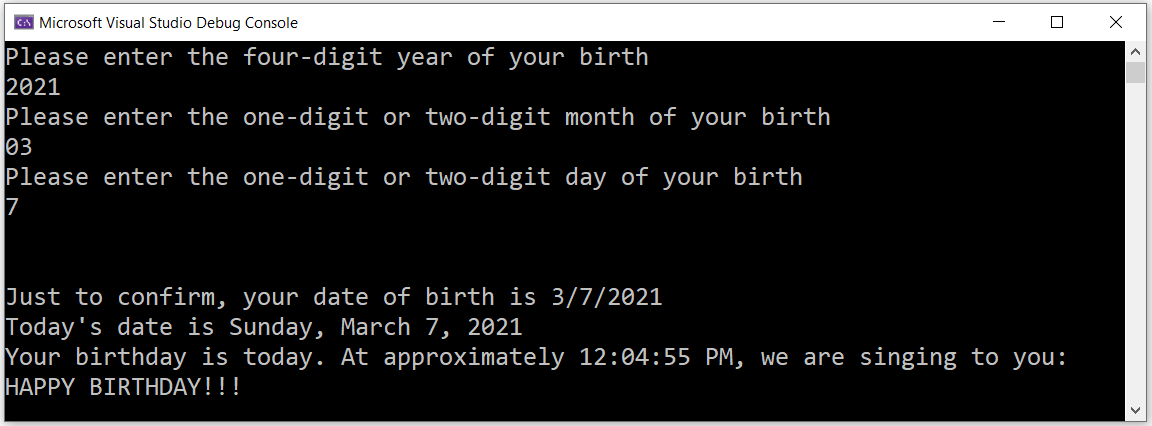Click the entered day value 7
The width and height of the screenshot is (1152, 426).
12,207
